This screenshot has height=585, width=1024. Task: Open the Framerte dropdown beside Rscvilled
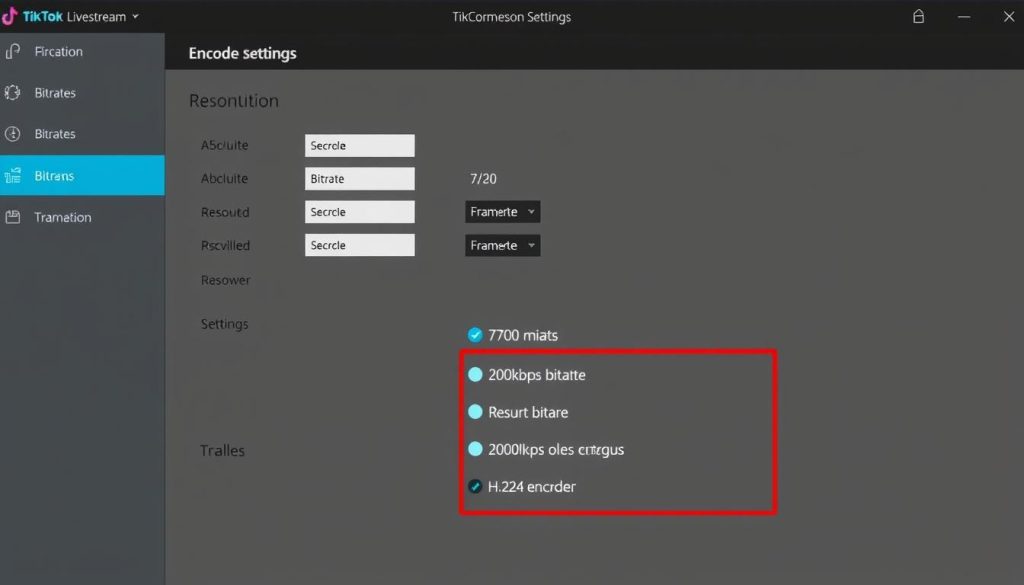point(502,245)
